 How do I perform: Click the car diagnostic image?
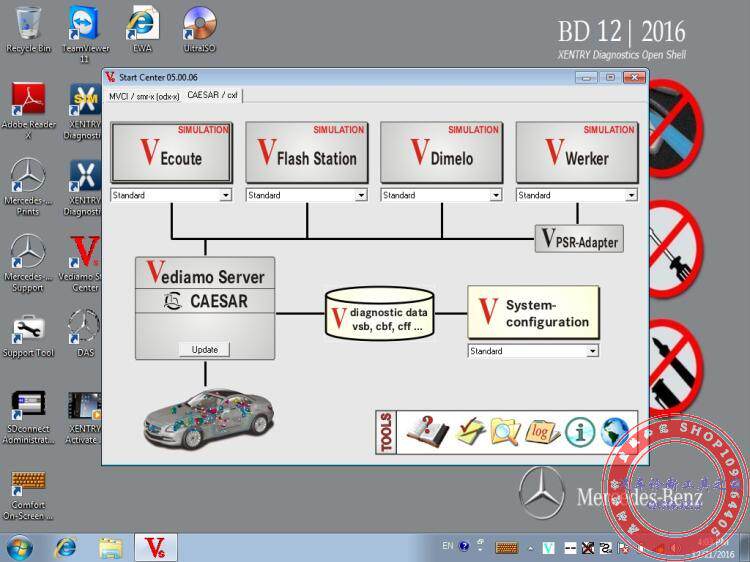pos(209,419)
